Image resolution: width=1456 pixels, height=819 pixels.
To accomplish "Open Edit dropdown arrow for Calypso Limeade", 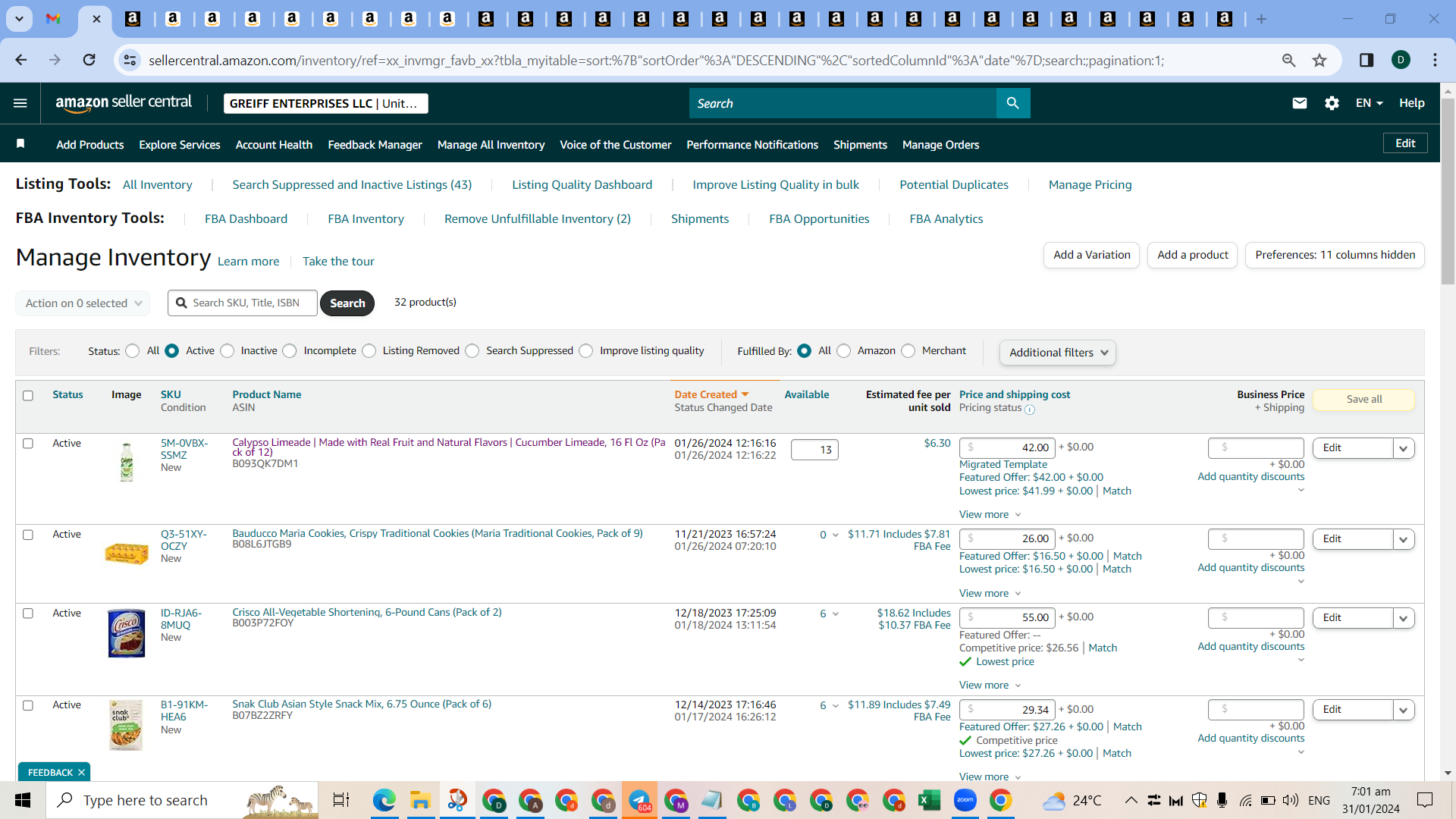I will pos(1403,448).
